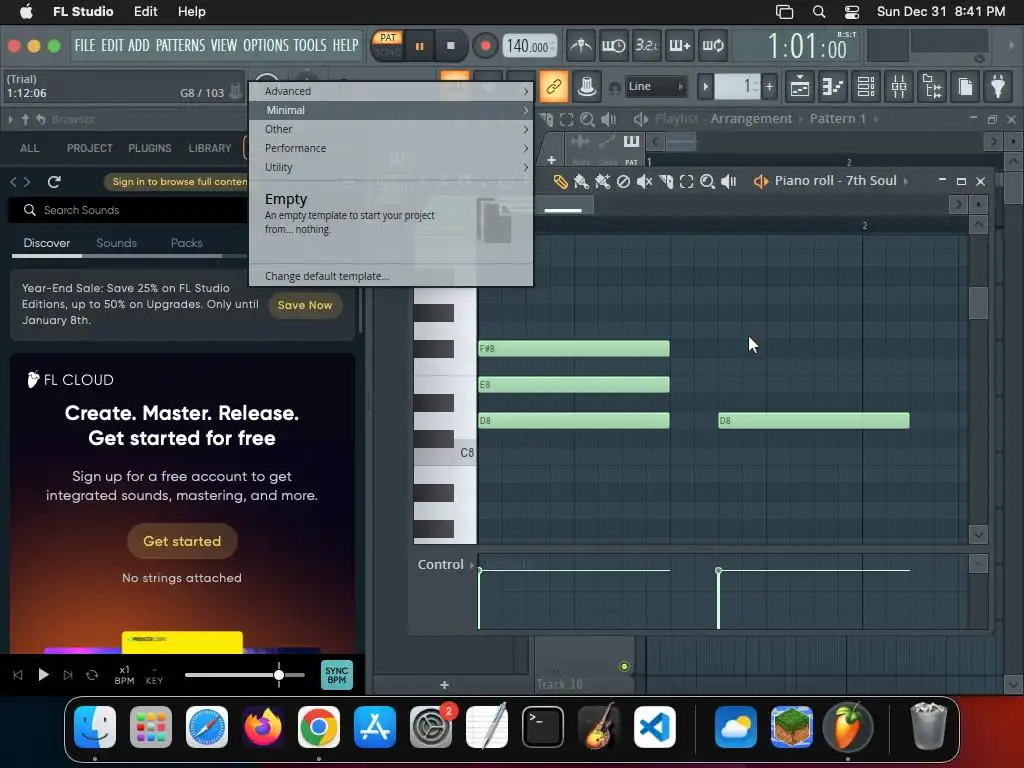Open the PATTERNS menu

pos(180,45)
